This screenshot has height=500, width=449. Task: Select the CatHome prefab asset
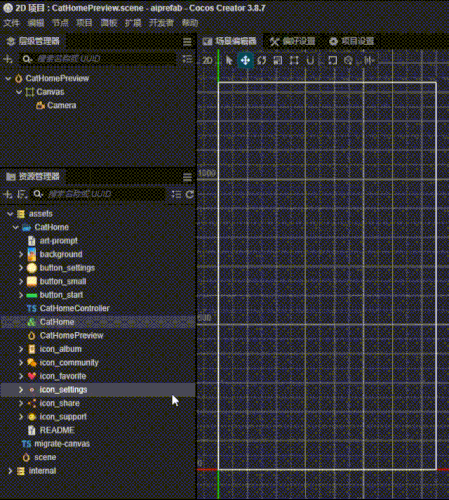57,322
